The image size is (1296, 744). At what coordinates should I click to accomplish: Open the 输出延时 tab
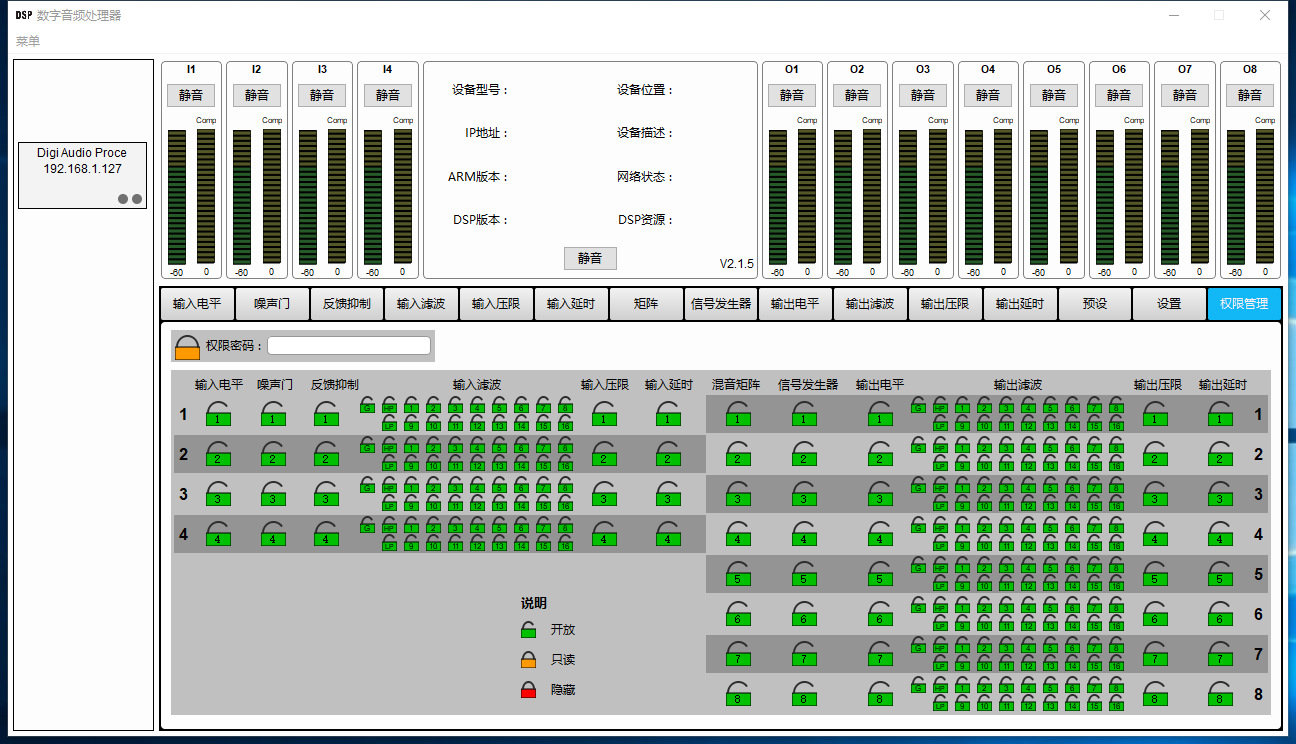pyautogui.click(x=1020, y=304)
